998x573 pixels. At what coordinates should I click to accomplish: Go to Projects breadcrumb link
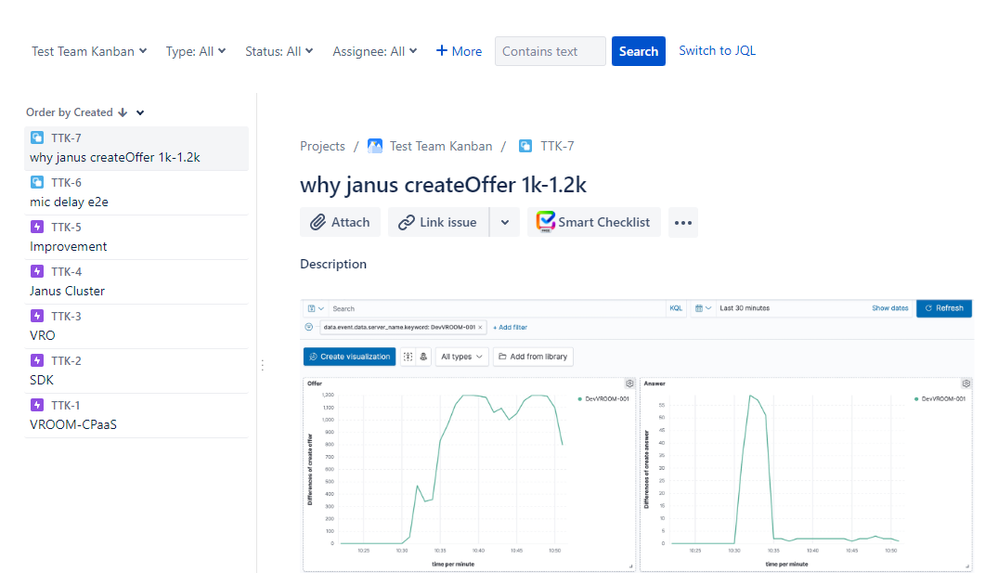point(322,146)
